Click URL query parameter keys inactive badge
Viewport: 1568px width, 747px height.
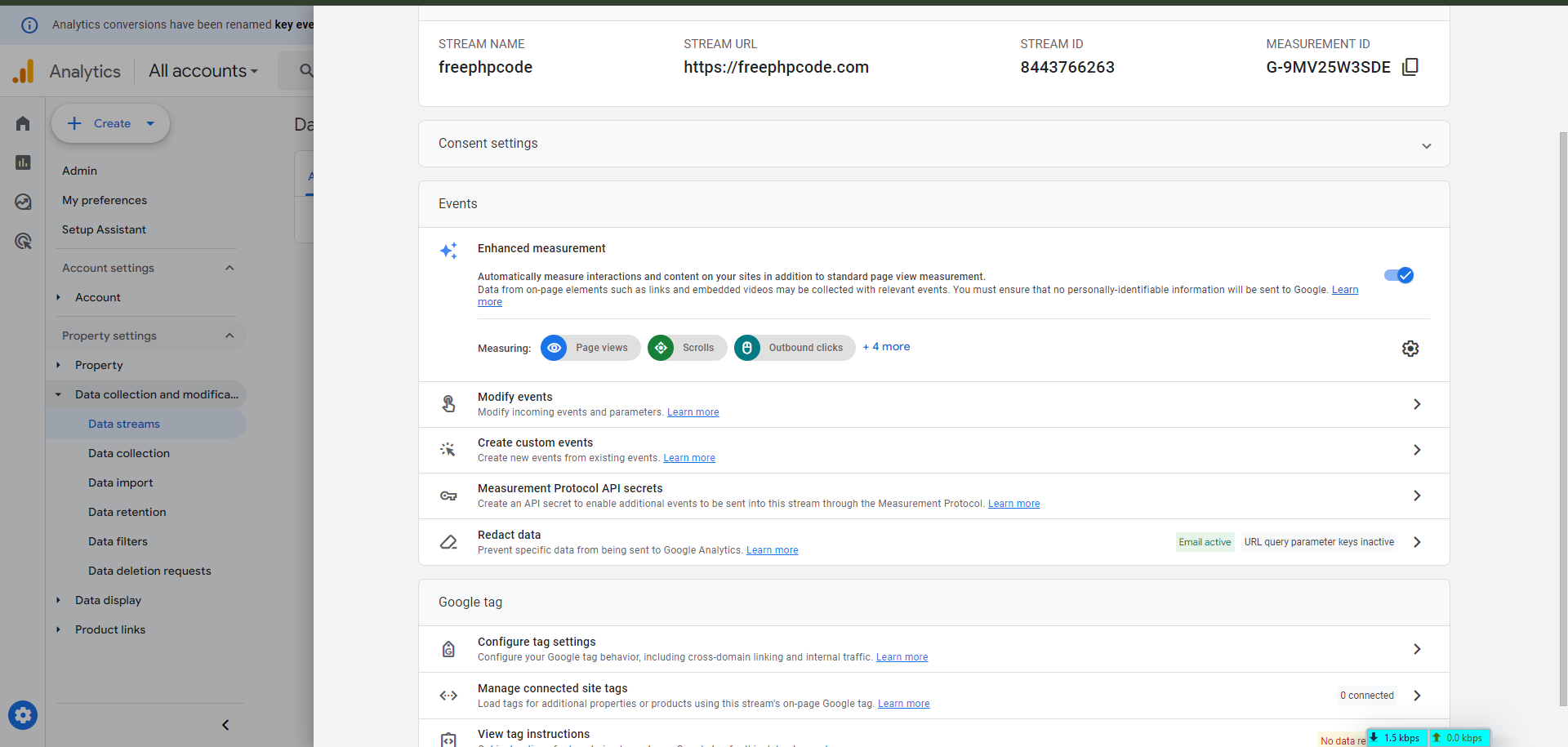coord(1319,542)
